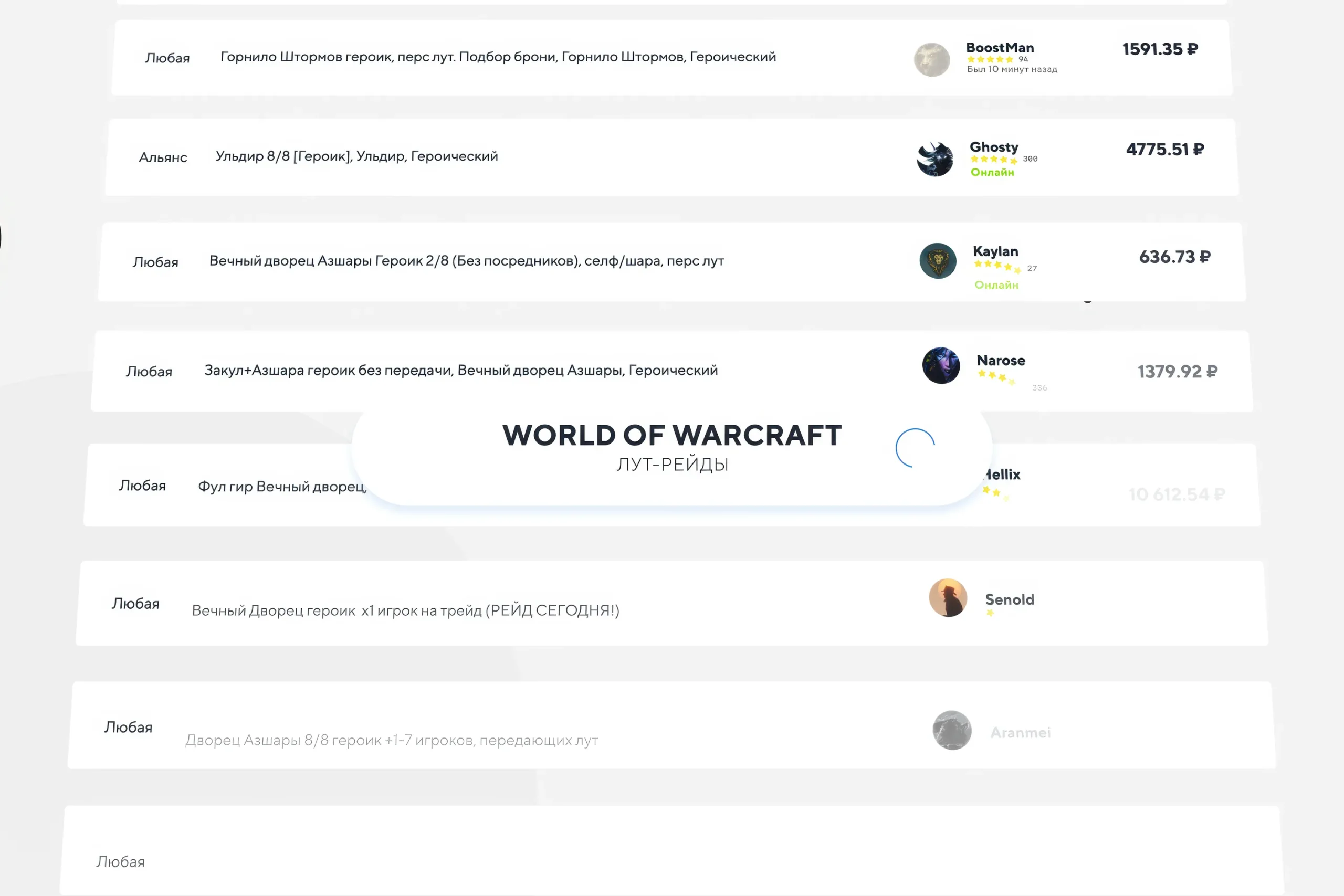Click Kaylan's star rating
Viewport: 1344px width, 896px height.
coord(997,266)
